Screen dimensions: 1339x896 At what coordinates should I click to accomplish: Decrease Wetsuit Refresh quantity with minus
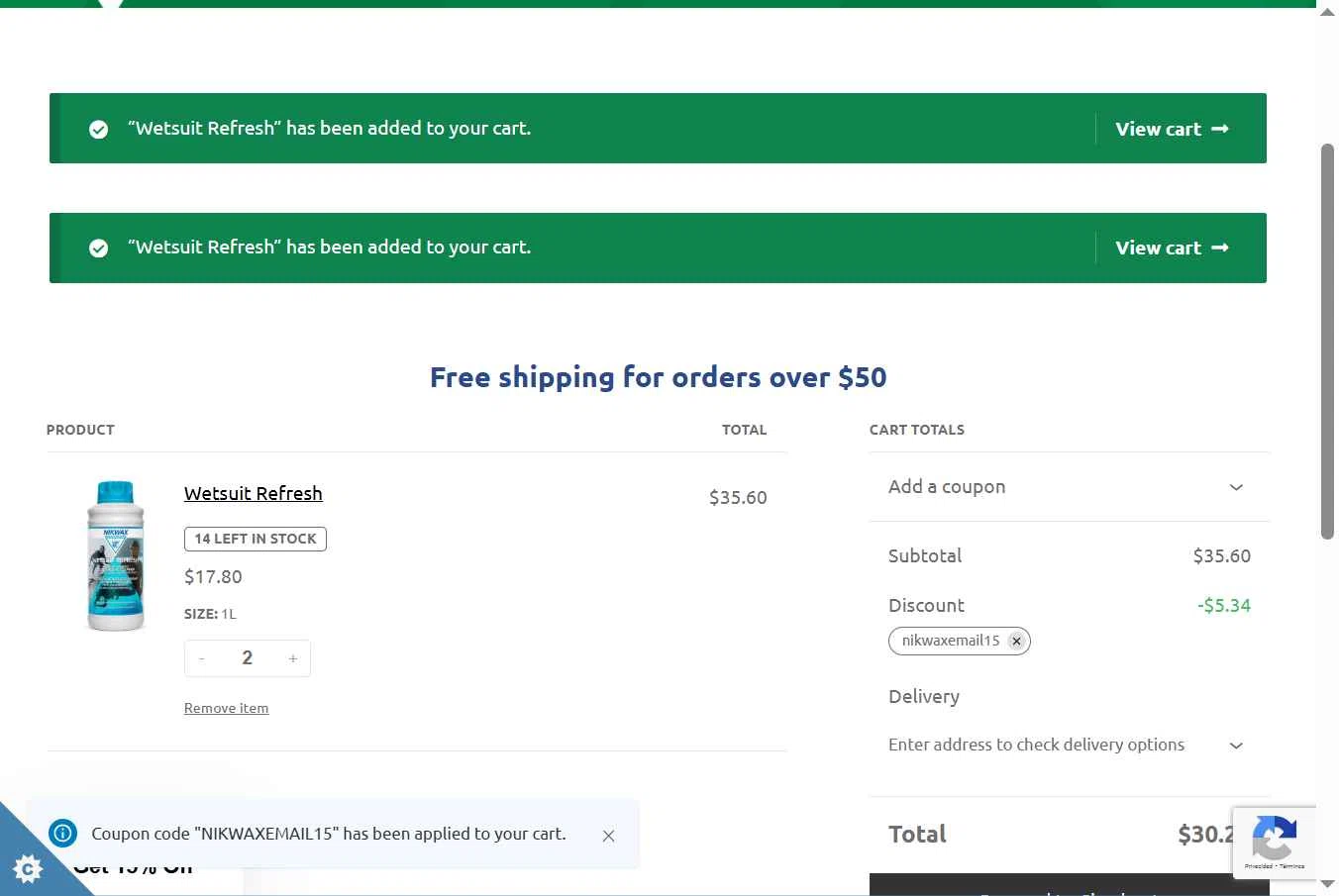pyautogui.click(x=202, y=658)
